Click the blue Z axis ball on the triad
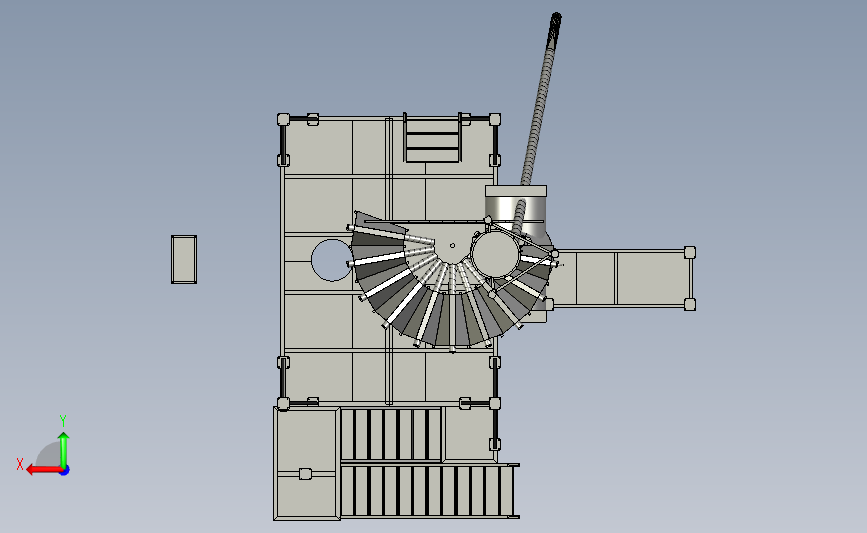The image size is (867, 533). point(65,471)
